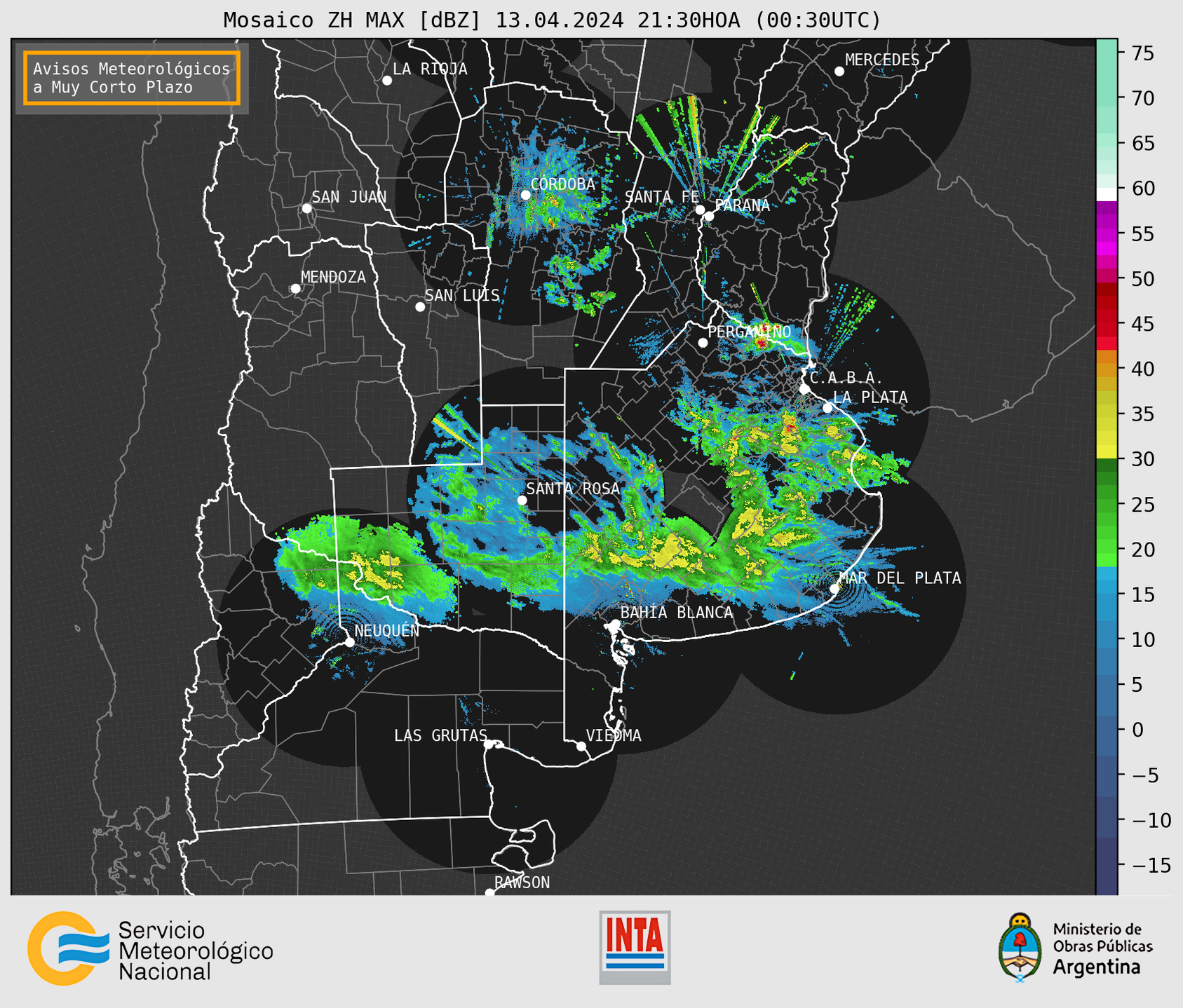Viewport: 1183px width, 1008px height.
Task: Click the MENDOZA label text
Action: click(x=333, y=277)
